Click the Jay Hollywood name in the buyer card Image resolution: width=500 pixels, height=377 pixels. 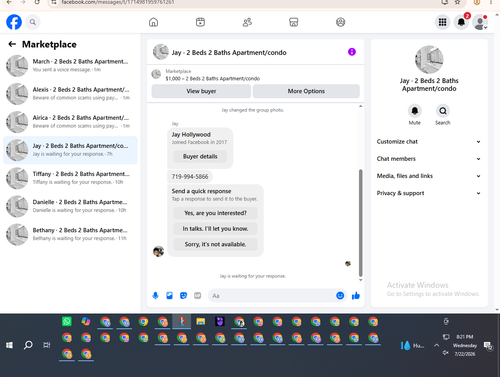tap(191, 135)
